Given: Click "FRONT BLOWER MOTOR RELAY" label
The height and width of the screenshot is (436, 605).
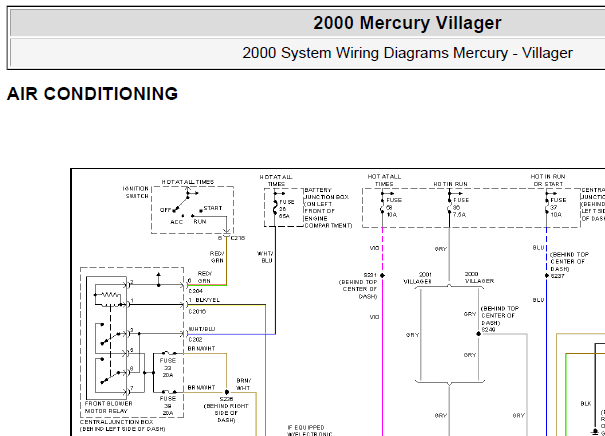Looking at the screenshot, I should (108, 407).
